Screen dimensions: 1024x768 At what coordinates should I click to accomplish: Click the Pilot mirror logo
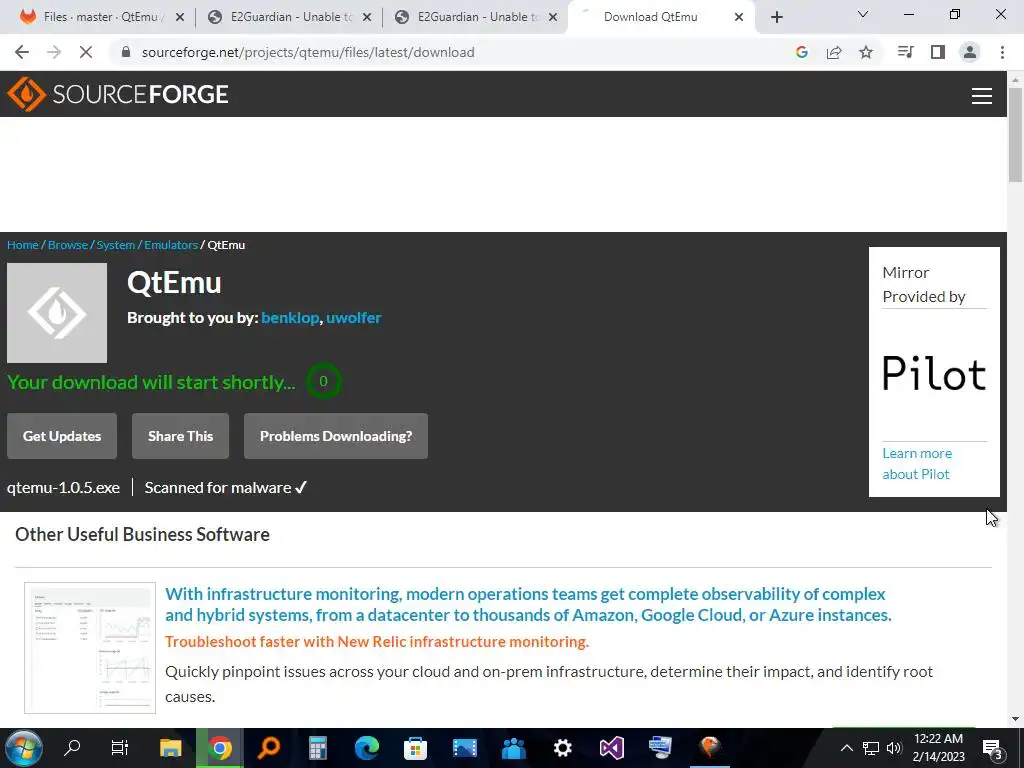click(x=935, y=374)
